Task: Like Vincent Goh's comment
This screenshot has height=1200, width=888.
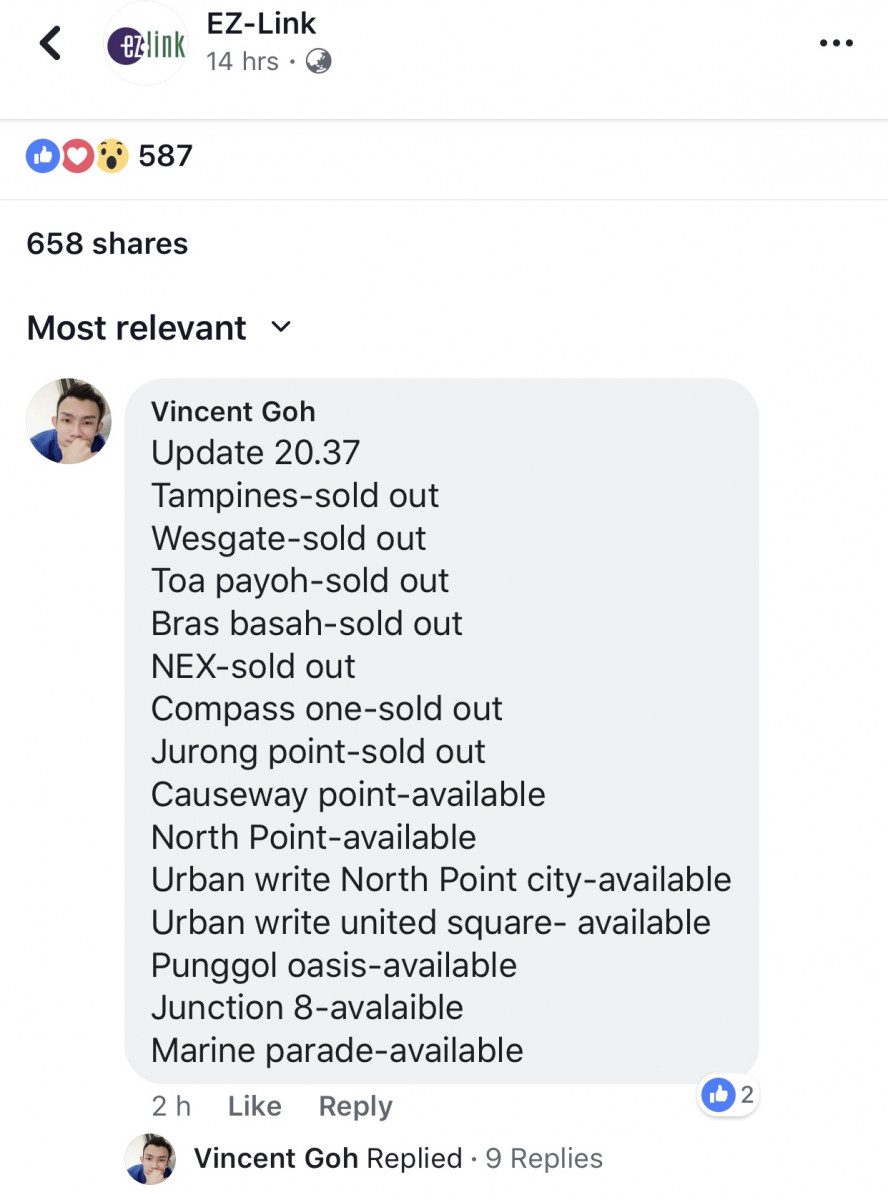Action: point(254,1106)
